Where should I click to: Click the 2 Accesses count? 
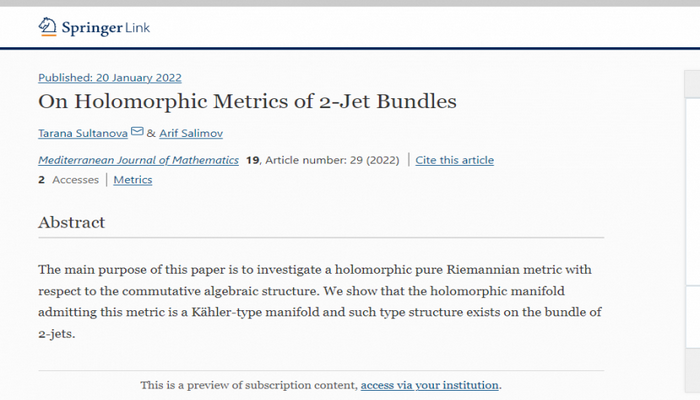[68, 180]
